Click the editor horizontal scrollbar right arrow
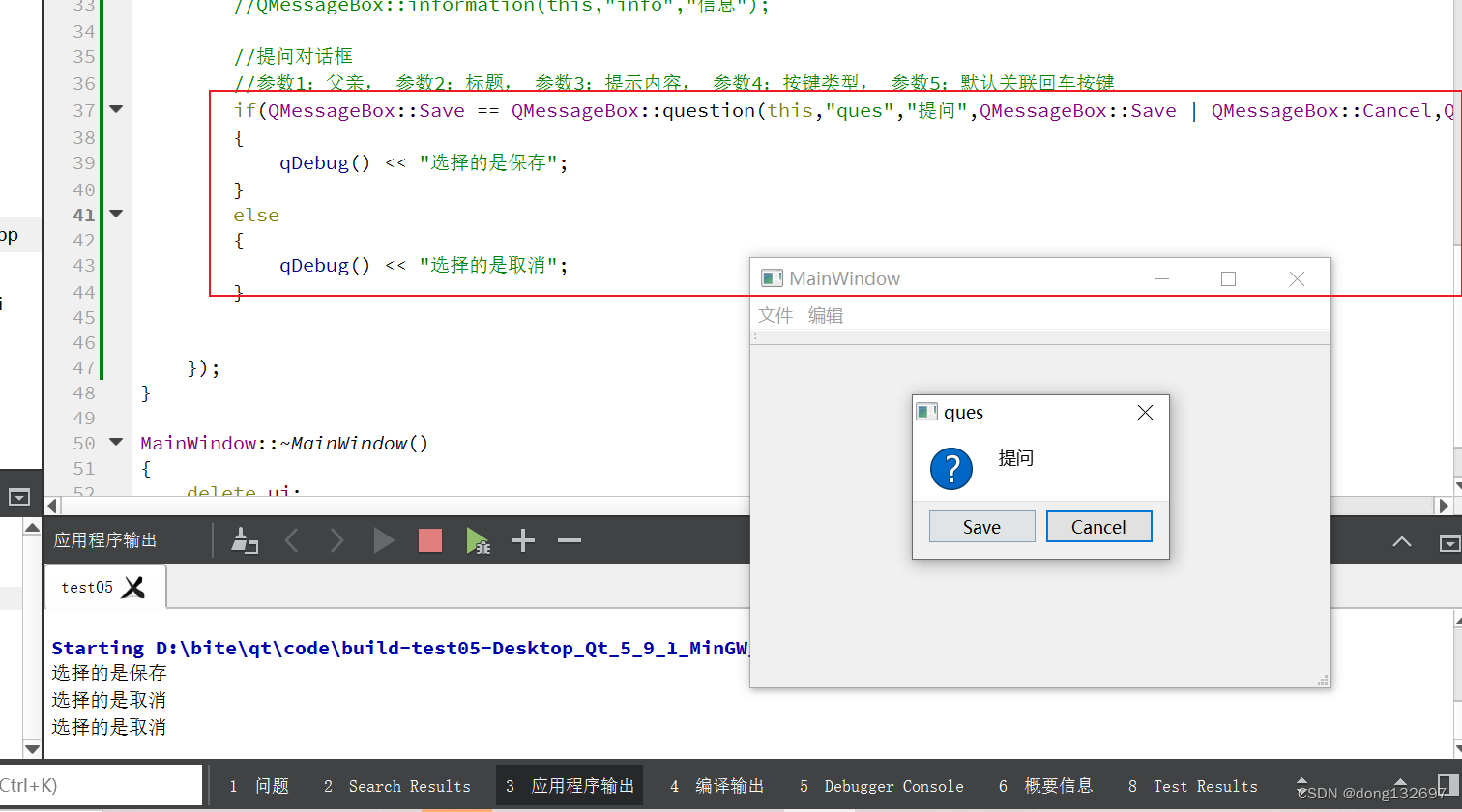1462x812 pixels. pyautogui.click(x=1444, y=505)
